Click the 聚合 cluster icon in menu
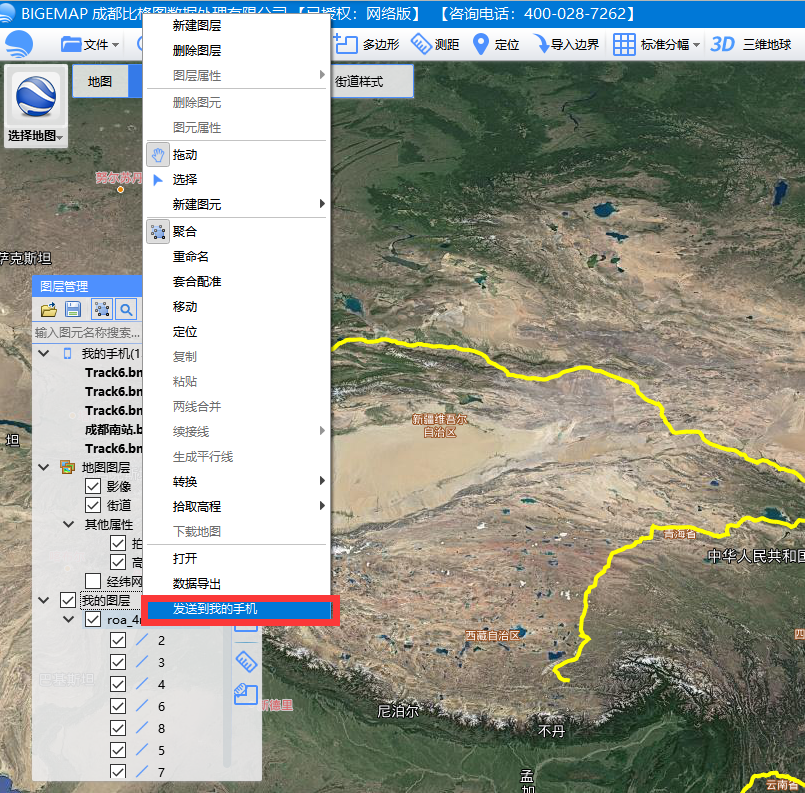The image size is (805, 793). coord(158,231)
